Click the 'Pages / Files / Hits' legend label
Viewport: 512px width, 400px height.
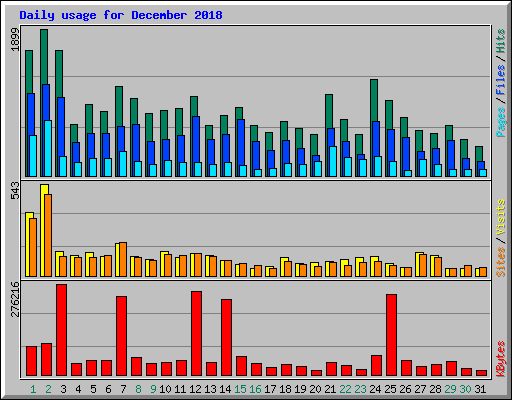(500, 83)
